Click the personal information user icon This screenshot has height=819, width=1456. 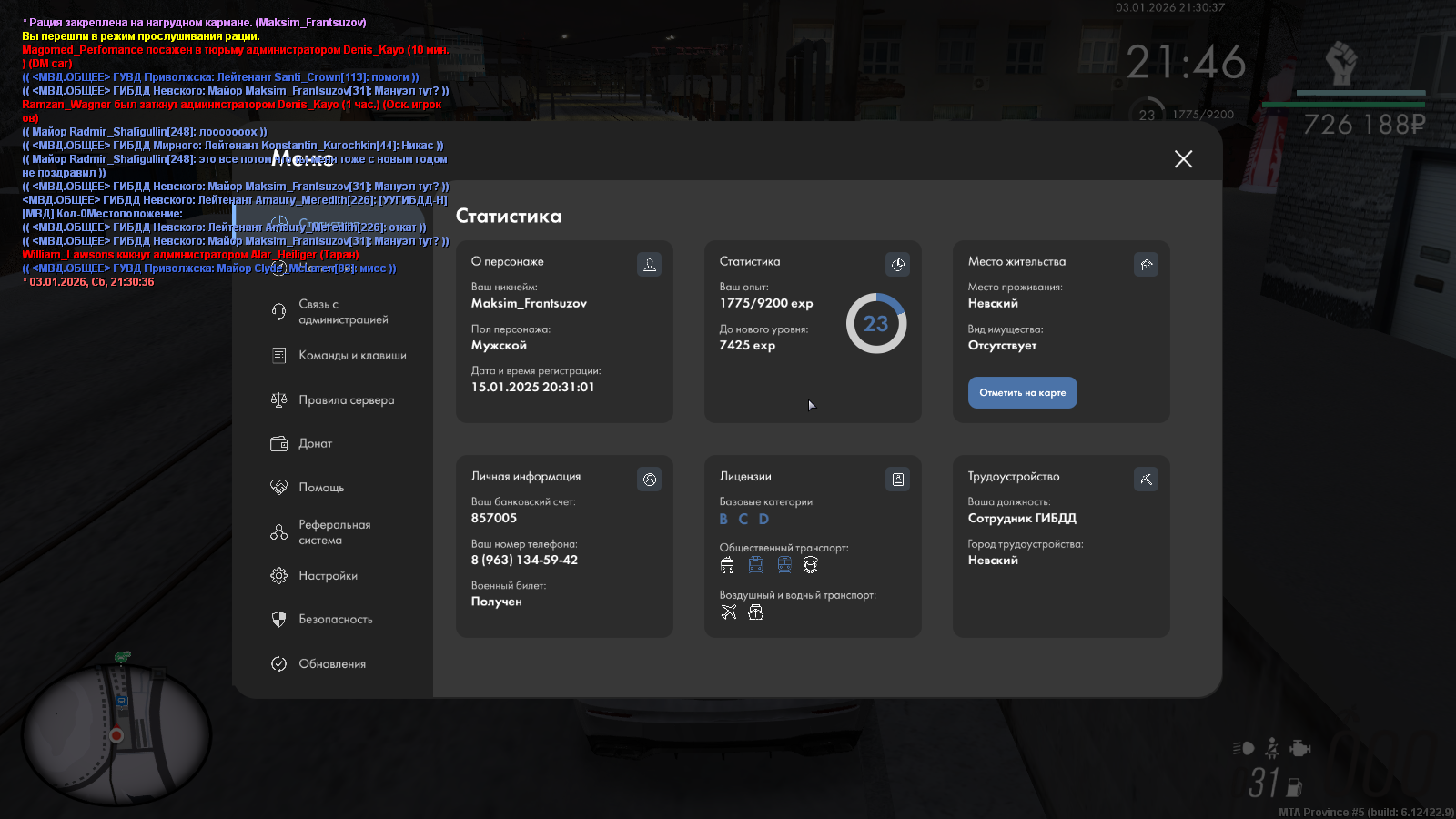649,480
